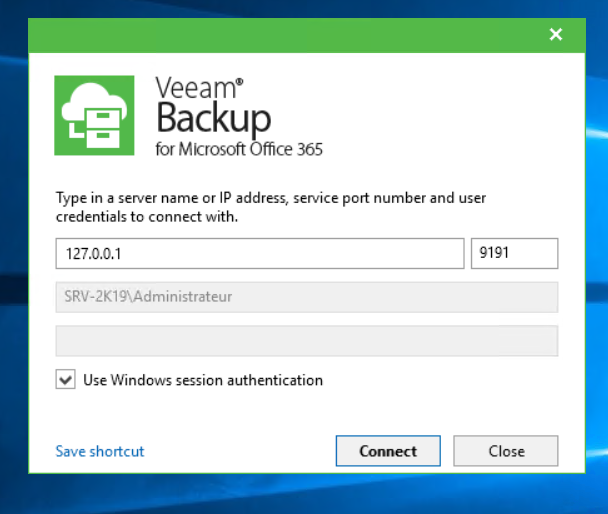Open the Save shortcut link
This screenshot has height=514, width=608.
[100, 451]
